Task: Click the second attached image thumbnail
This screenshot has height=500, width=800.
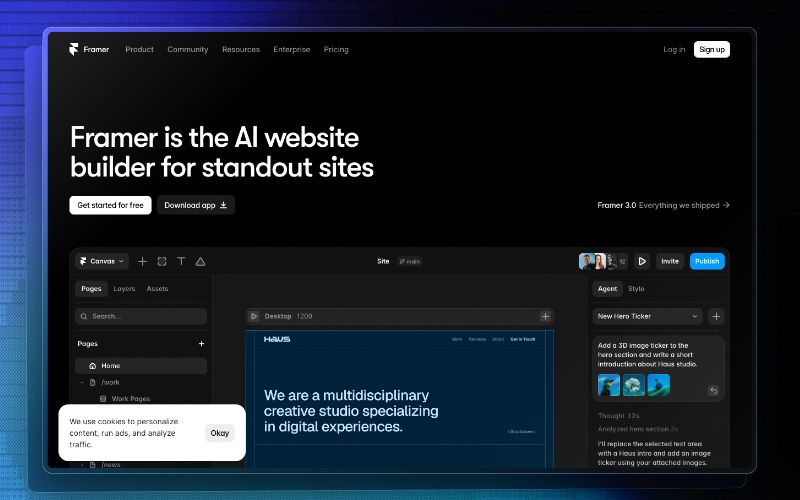Action: point(634,385)
